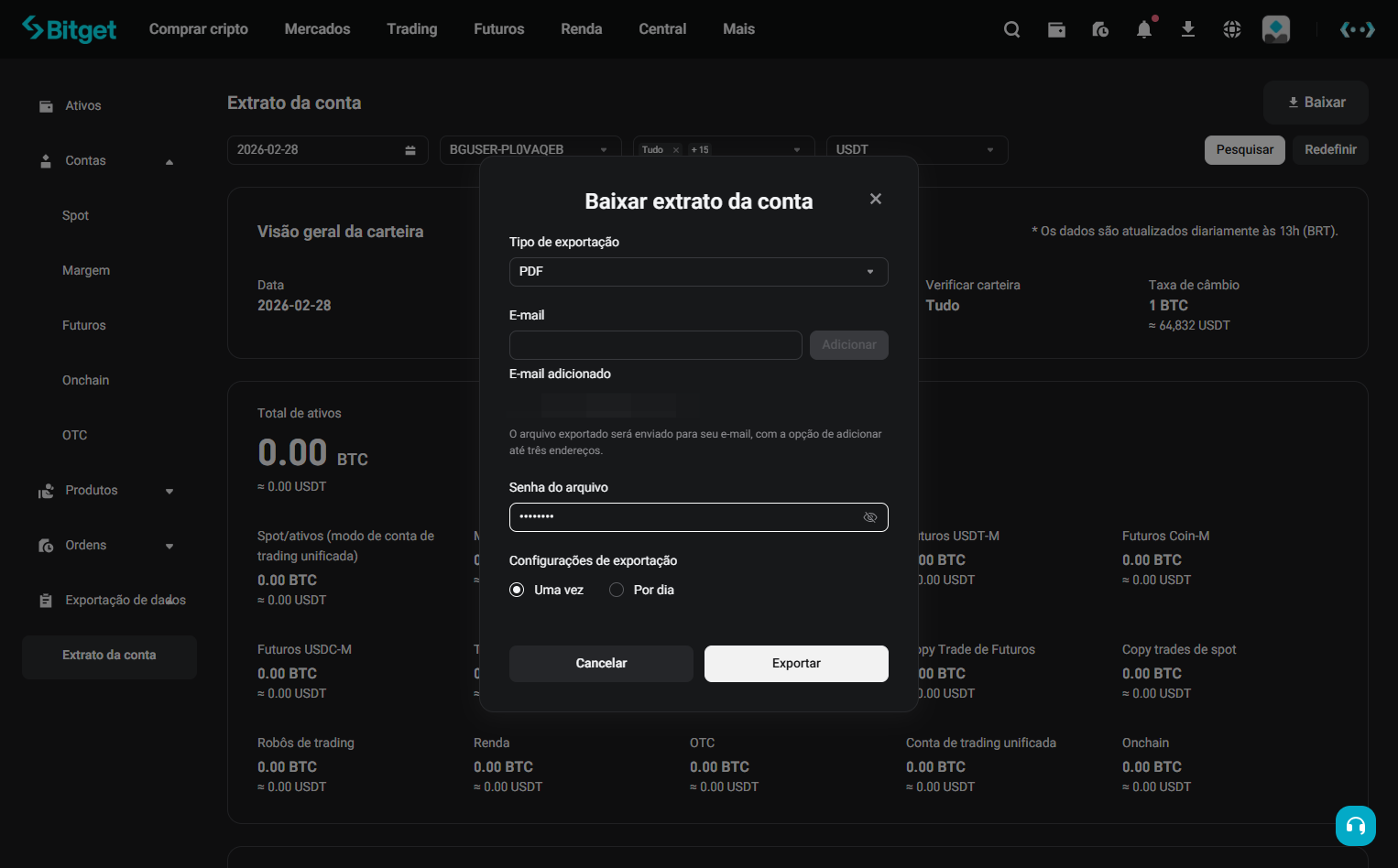
Task: Click the widget icon at far right of the header
Action: [1357, 29]
